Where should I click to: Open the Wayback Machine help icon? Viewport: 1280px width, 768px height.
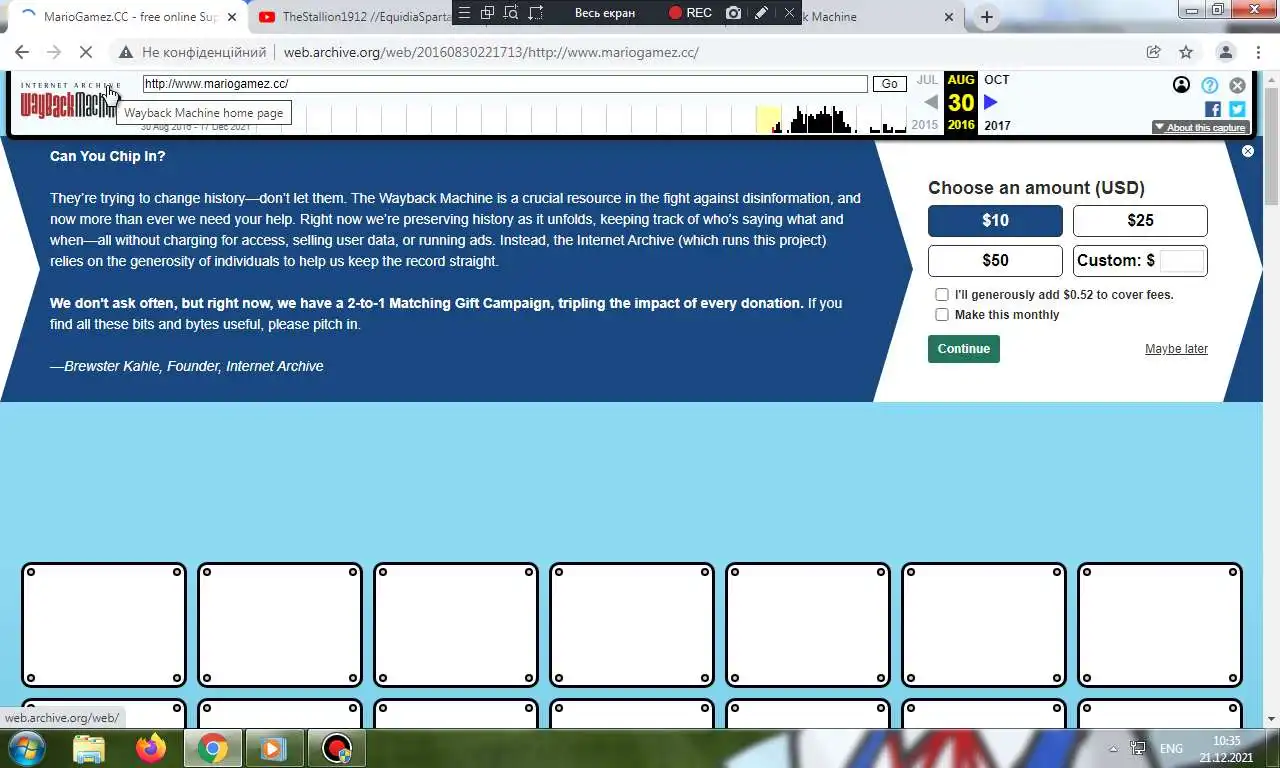point(1210,85)
